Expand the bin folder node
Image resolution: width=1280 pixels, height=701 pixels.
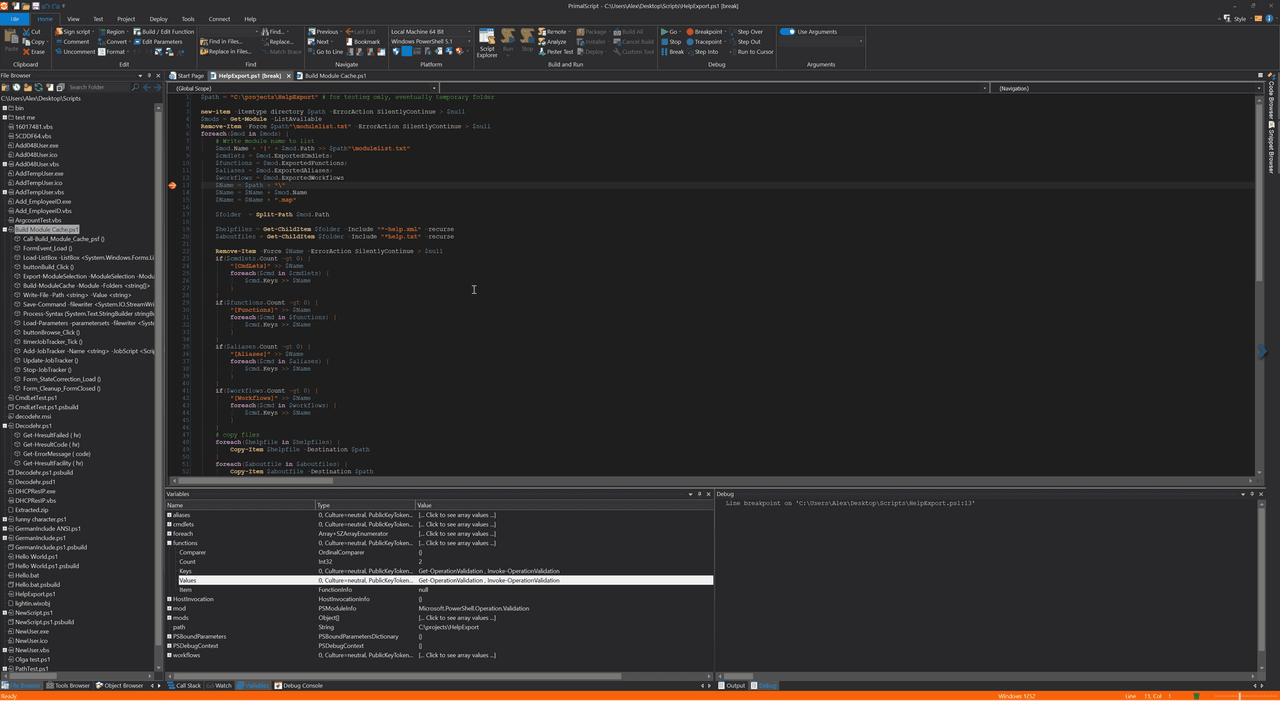(5, 108)
